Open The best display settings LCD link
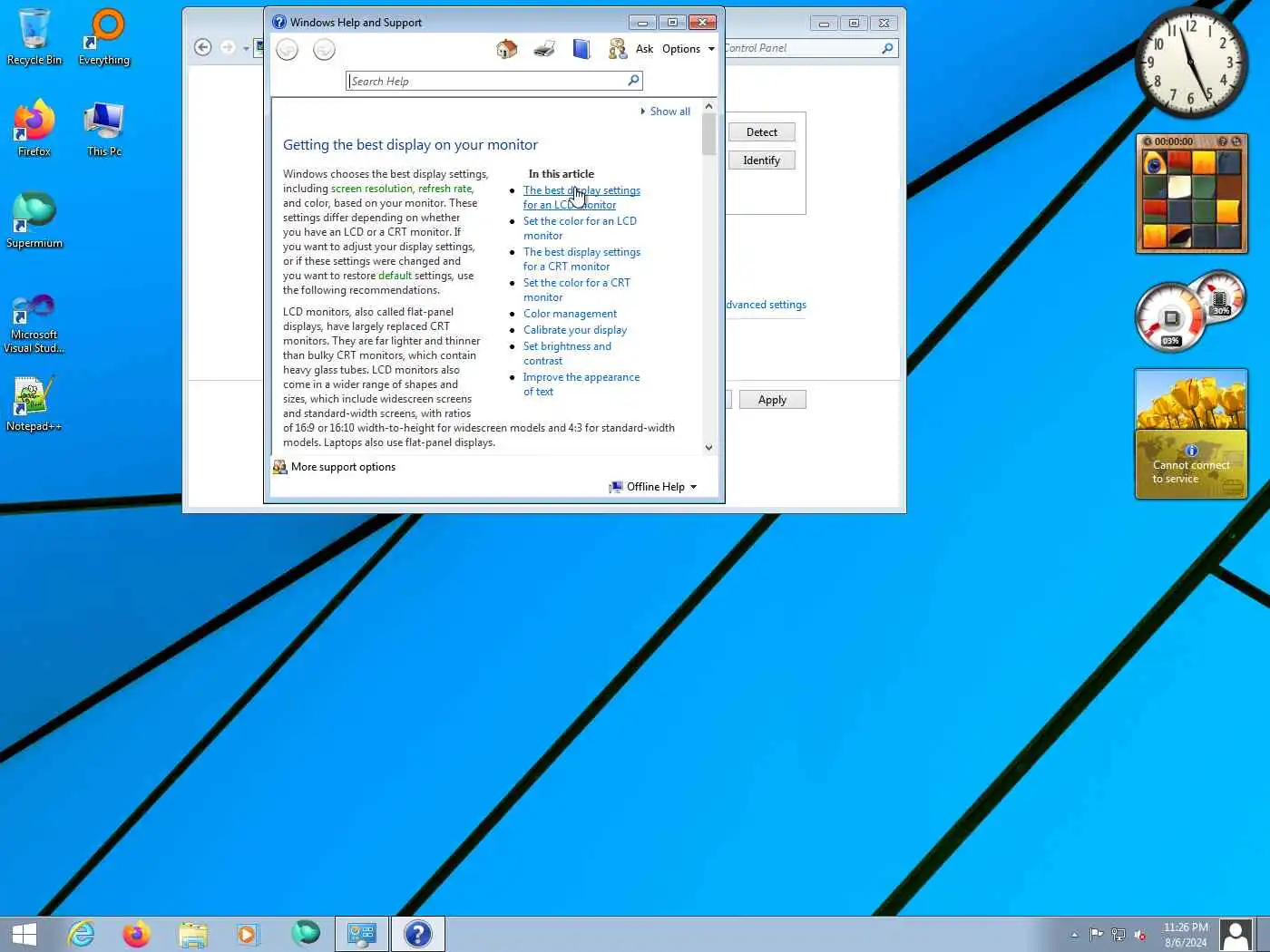Viewport: 1270px width, 952px height. pos(581,198)
